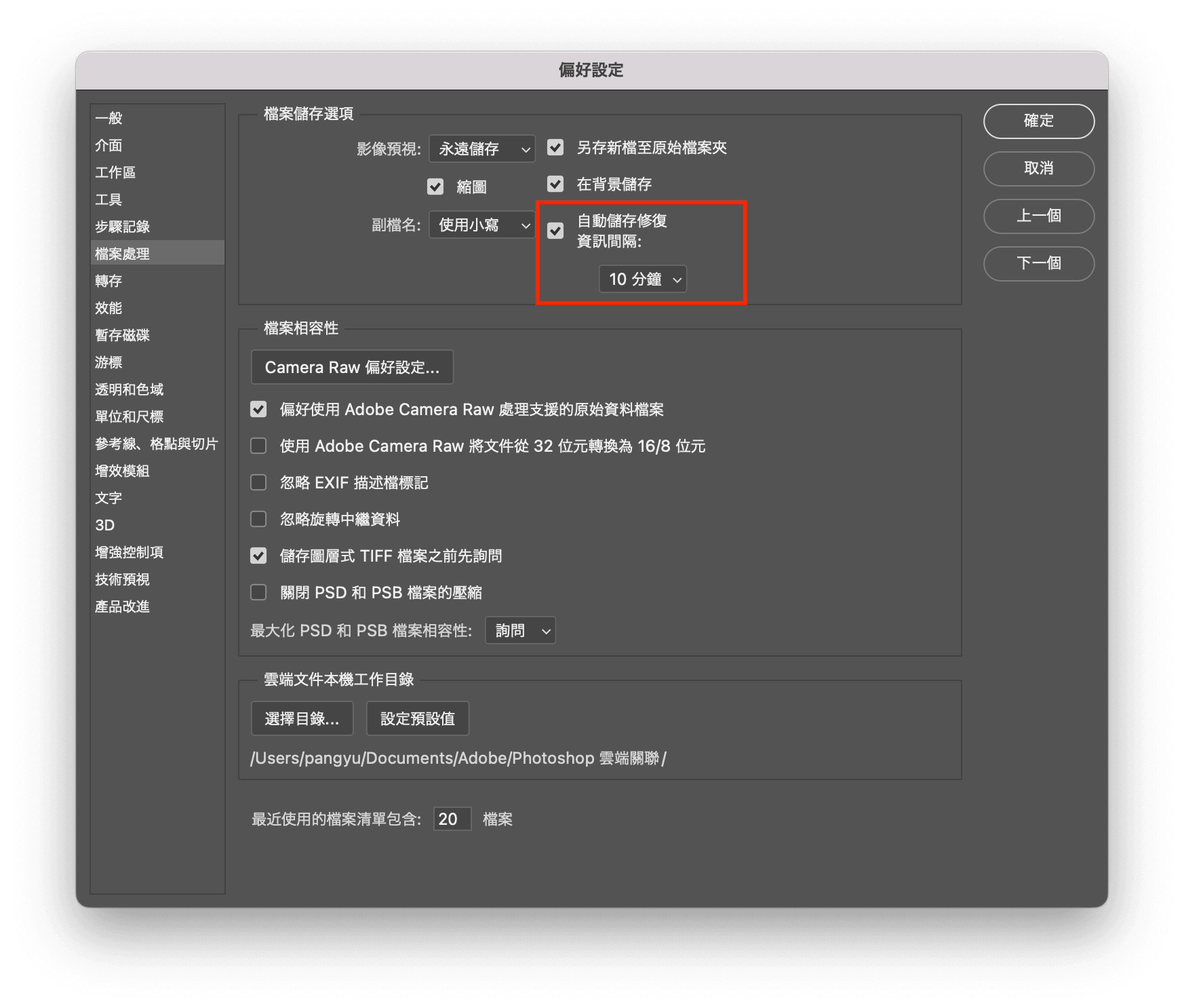Select 增效模組 category
The height and width of the screenshot is (1008, 1184).
[x=157, y=471]
